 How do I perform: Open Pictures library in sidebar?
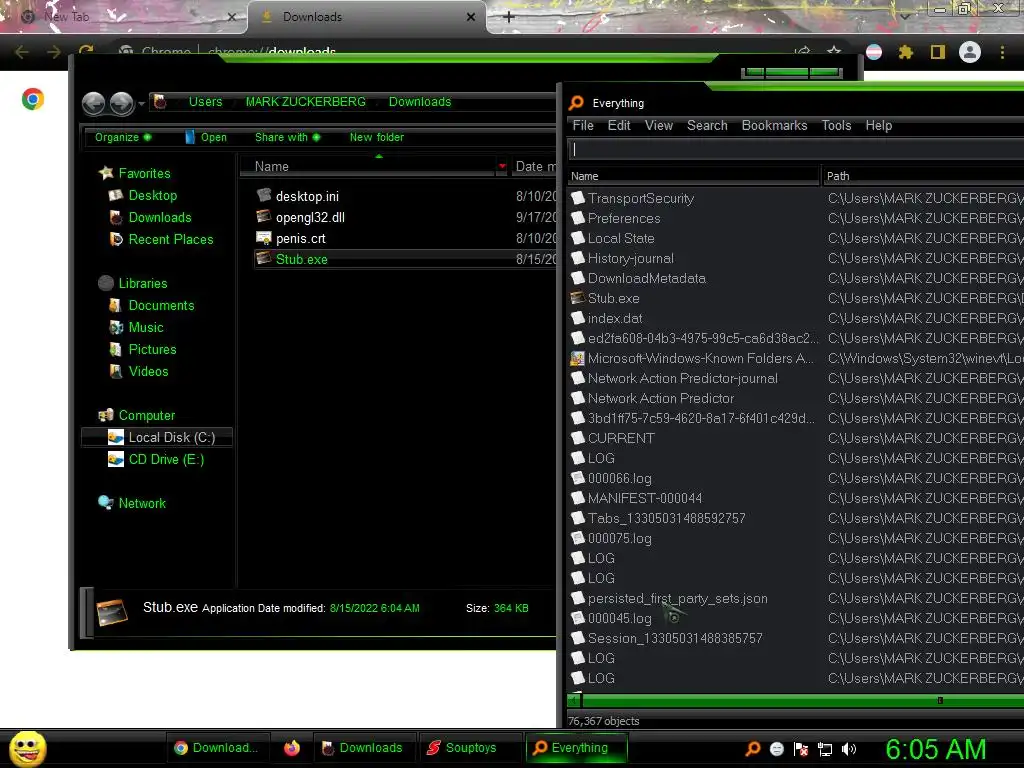click(152, 349)
